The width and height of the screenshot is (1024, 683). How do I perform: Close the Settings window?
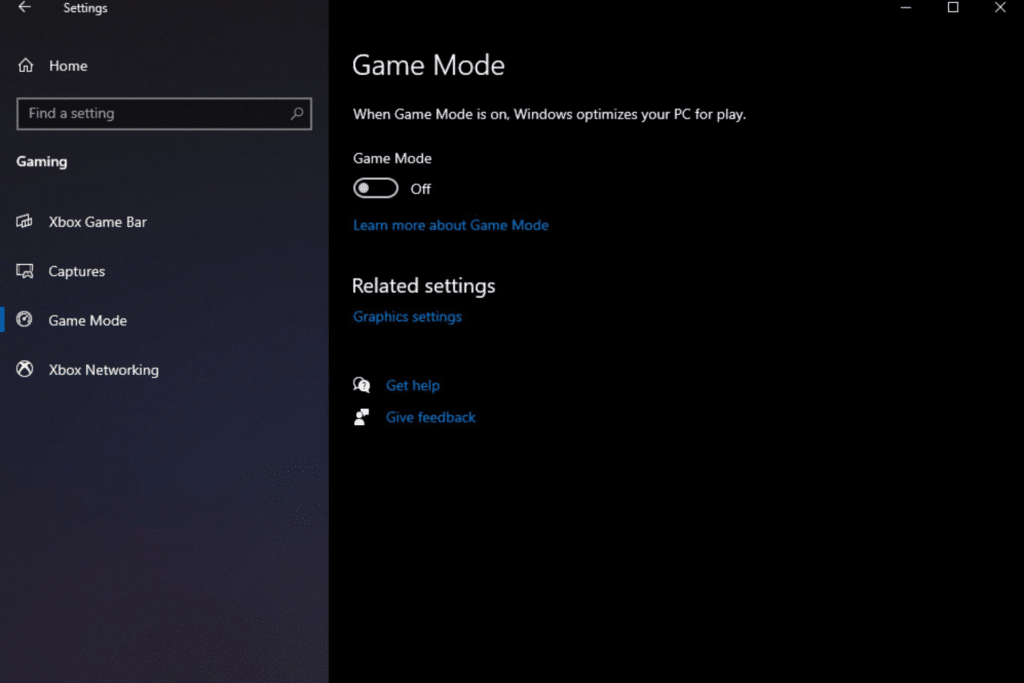pyautogui.click(x=1000, y=8)
